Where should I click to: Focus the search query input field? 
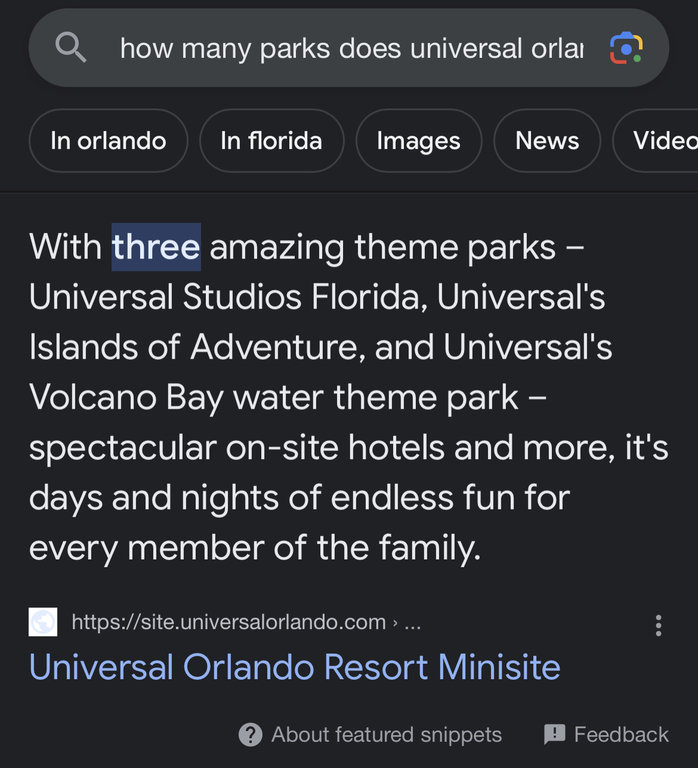pos(350,48)
